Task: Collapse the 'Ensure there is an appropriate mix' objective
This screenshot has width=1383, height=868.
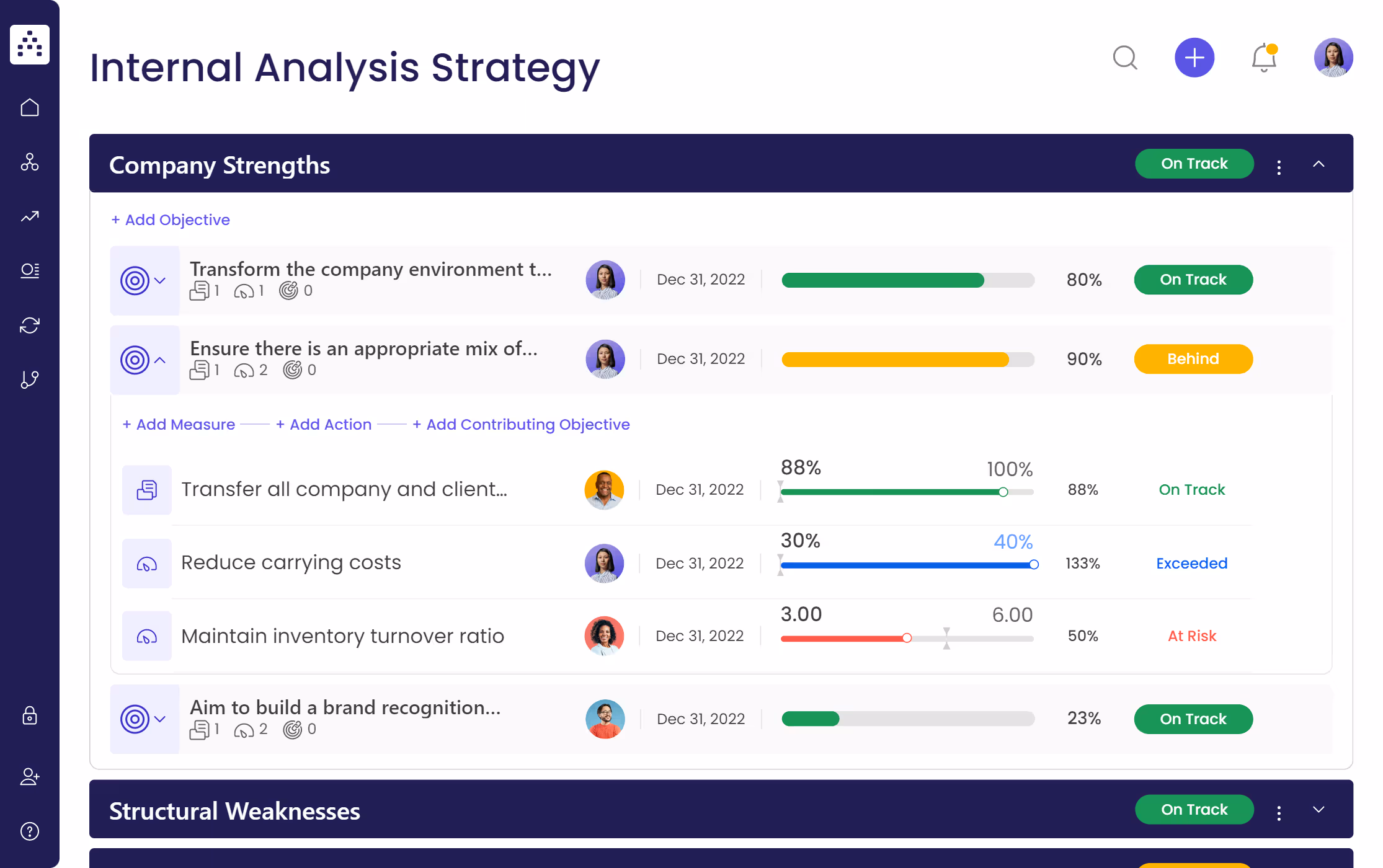Action: coord(160,360)
